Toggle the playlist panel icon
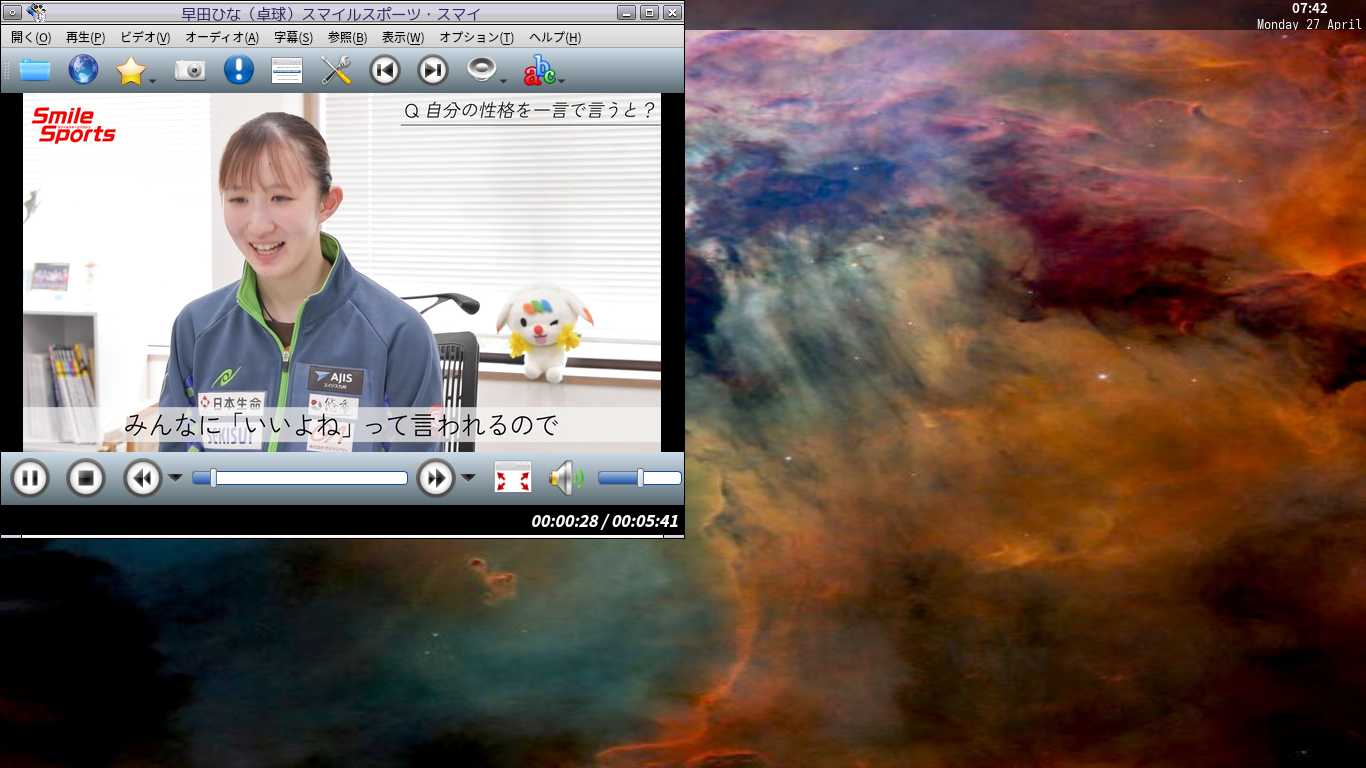This screenshot has width=1366, height=768. click(287, 70)
